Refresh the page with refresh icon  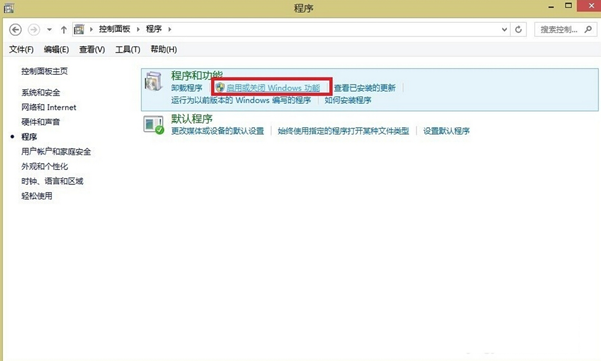click(518, 30)
